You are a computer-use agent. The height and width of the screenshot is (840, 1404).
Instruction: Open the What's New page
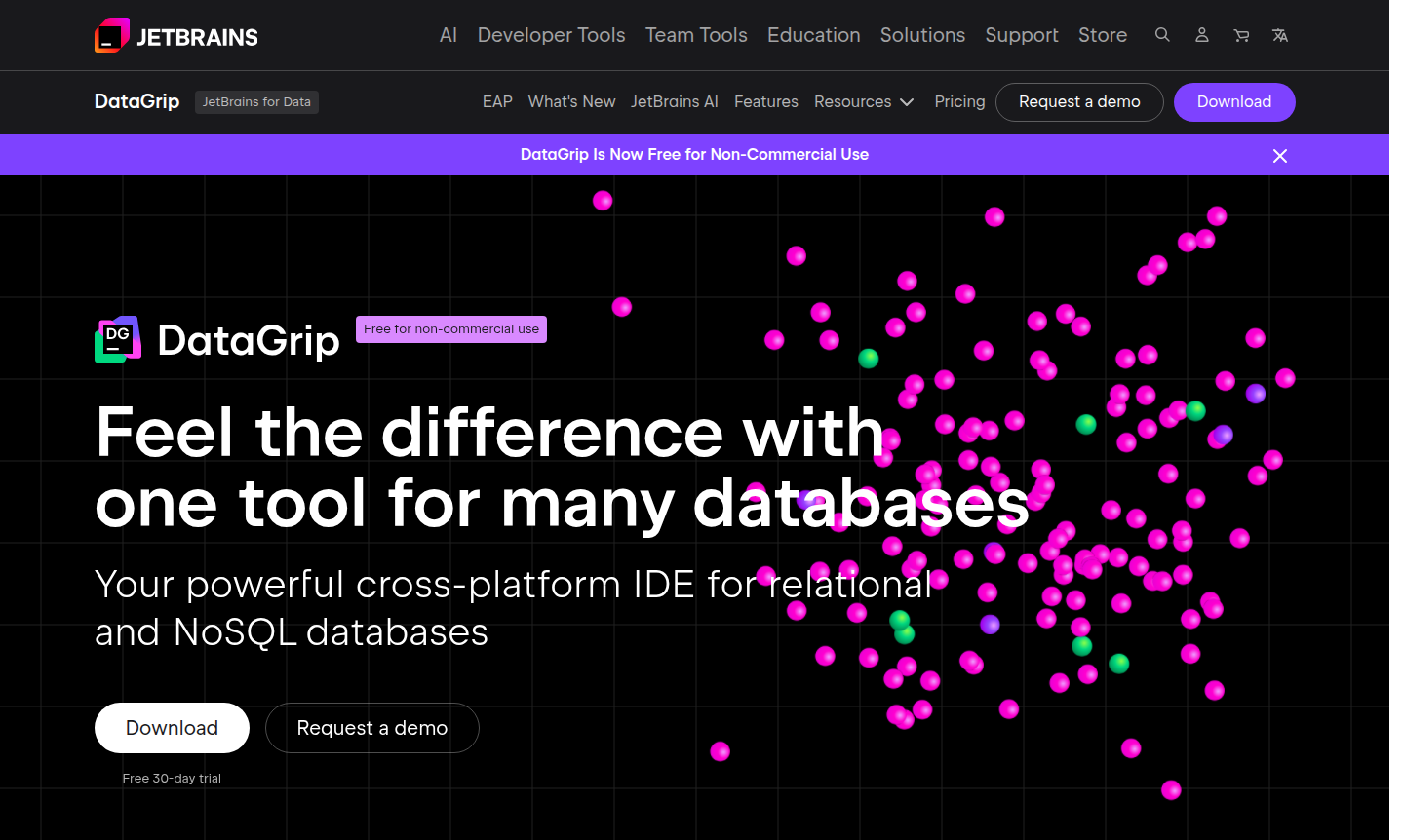point(571,101)
